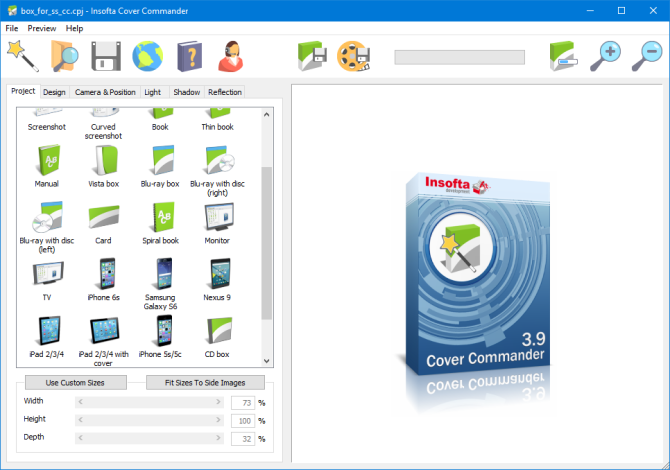Switch to the Light tab
The height and width of the screenshot is (470, 670).
[153, 92]
